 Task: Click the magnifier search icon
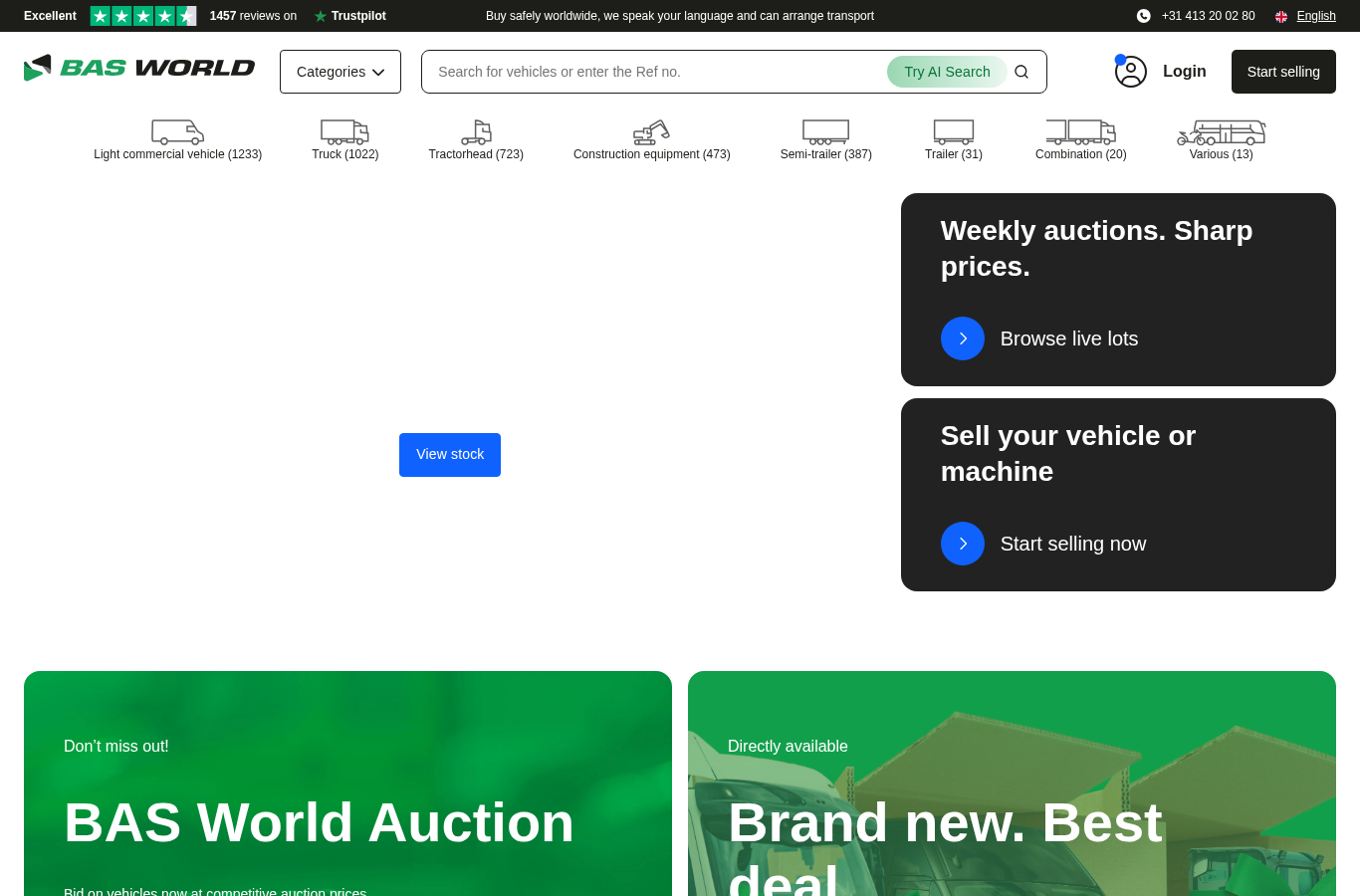1021,72
